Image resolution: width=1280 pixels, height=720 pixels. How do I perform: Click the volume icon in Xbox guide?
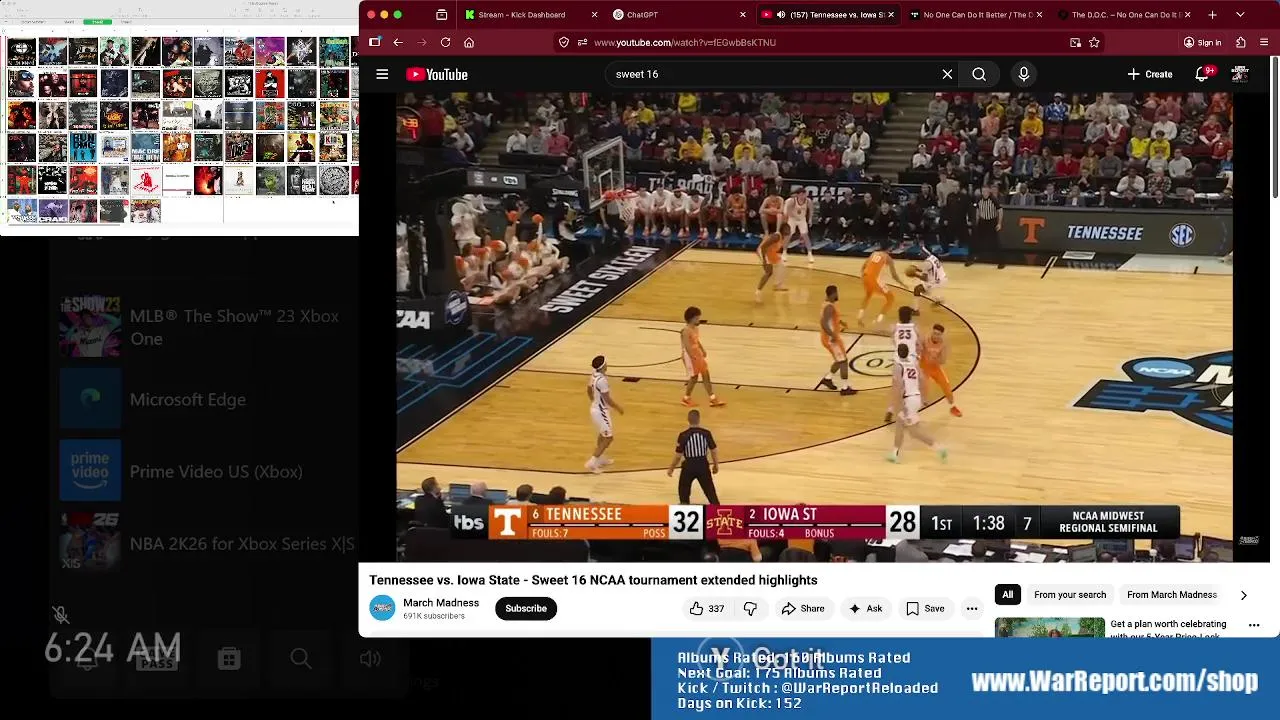click(x=370, y=658)
